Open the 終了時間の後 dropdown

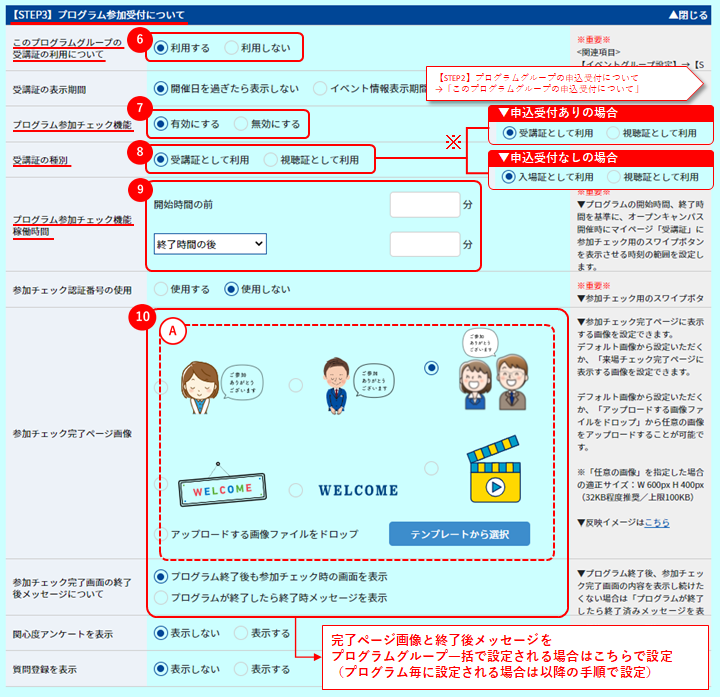tap(210, 244)
